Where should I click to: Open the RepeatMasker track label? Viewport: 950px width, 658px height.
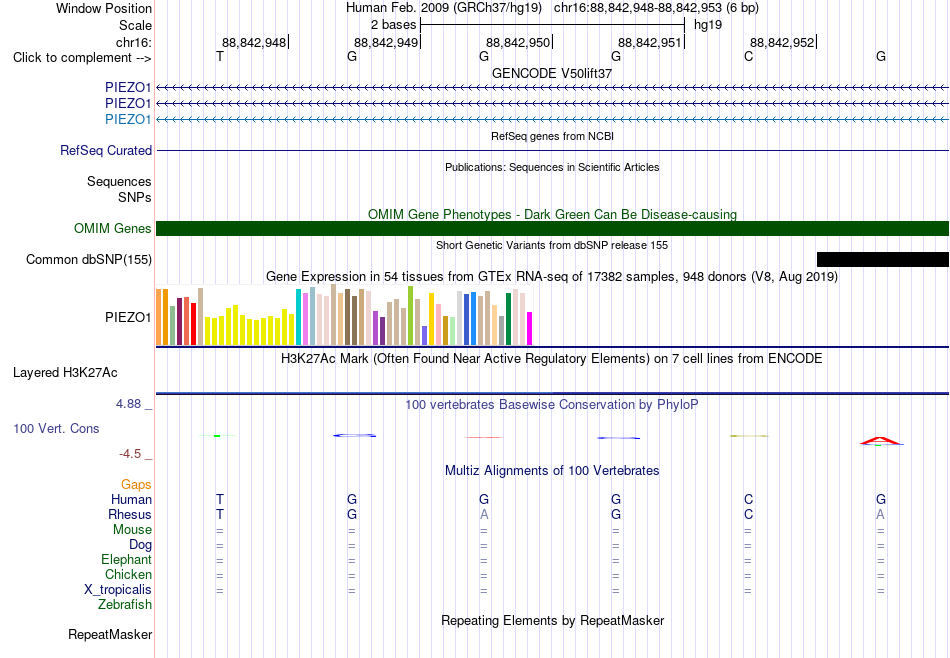(110, 634)
